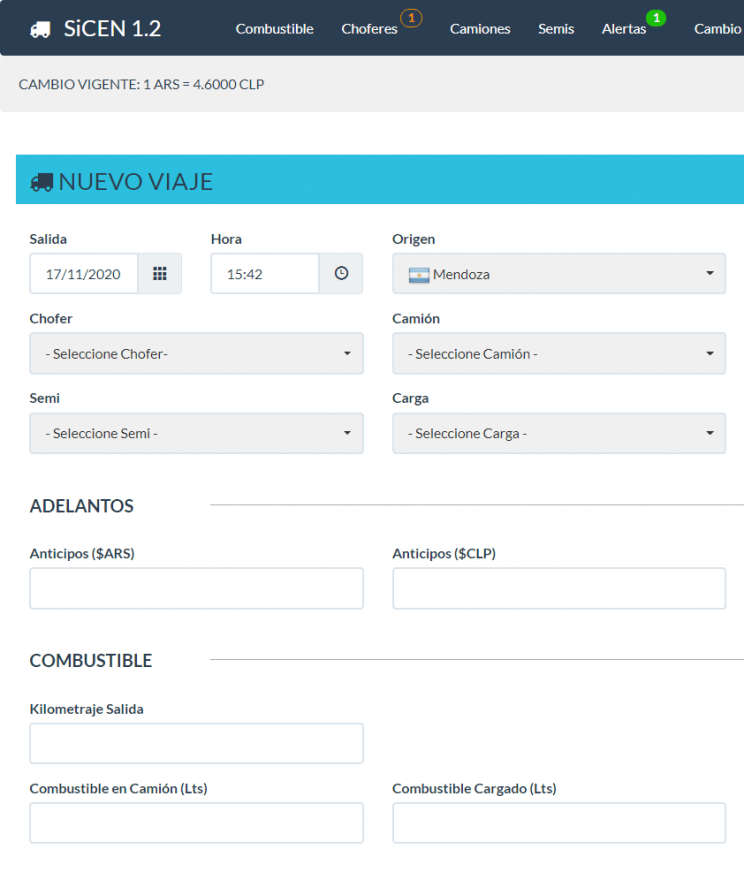The height and width of the screenshot is (872, 744).
Task: Open the Combustible menu
Action: (275, 29)
